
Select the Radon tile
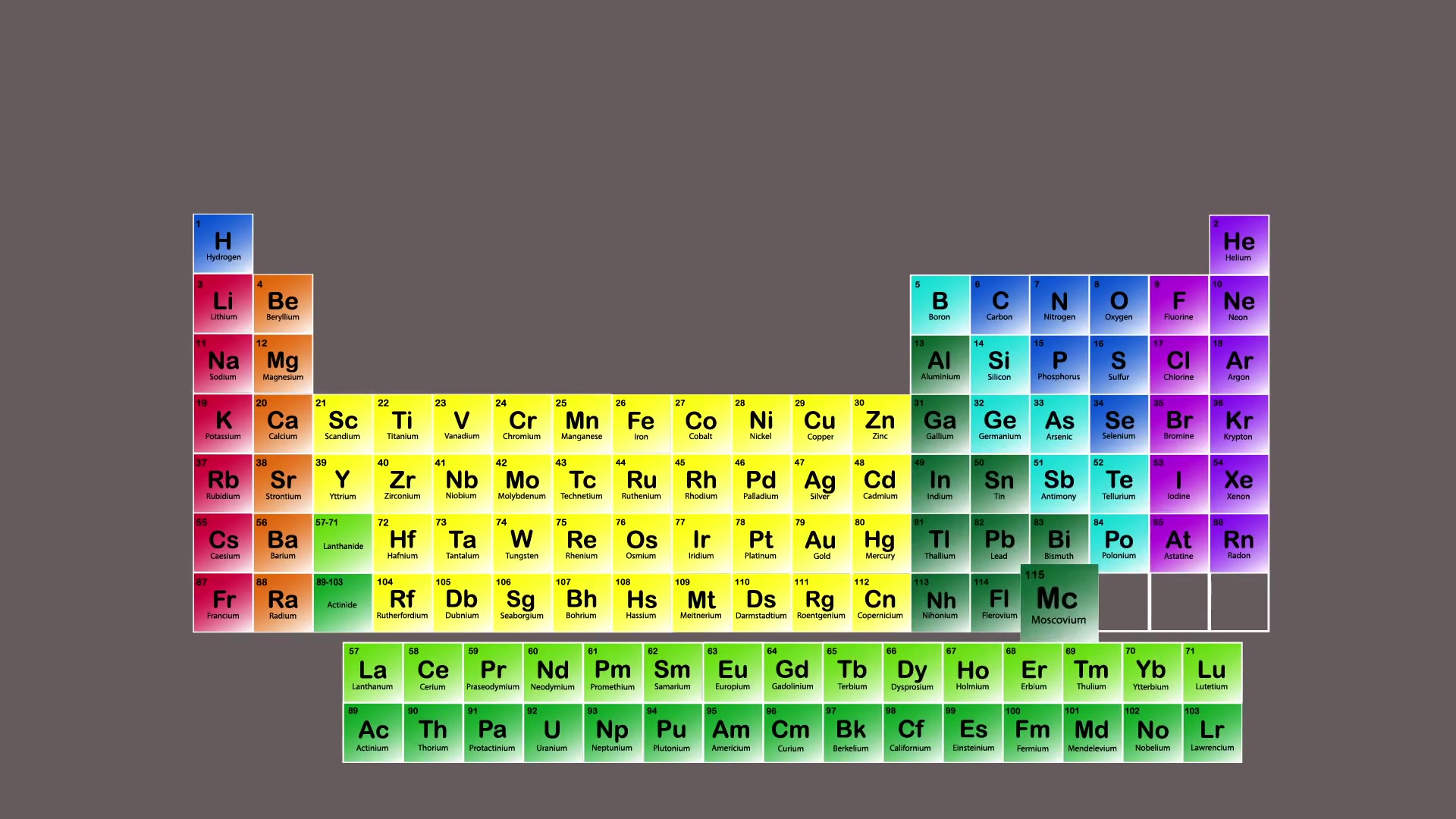[x=1238, y=543]
